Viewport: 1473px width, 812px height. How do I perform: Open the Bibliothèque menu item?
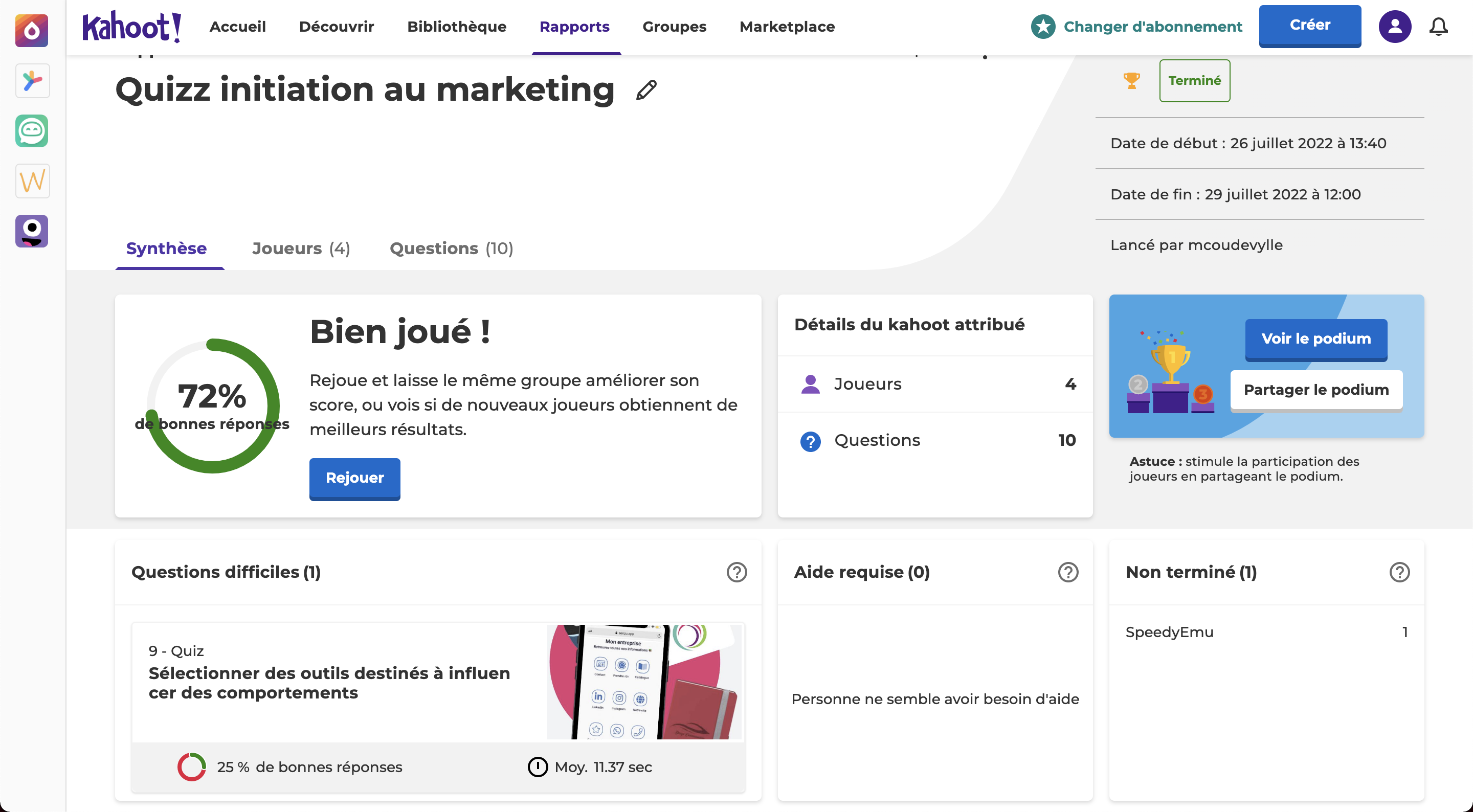coord(456,26)
